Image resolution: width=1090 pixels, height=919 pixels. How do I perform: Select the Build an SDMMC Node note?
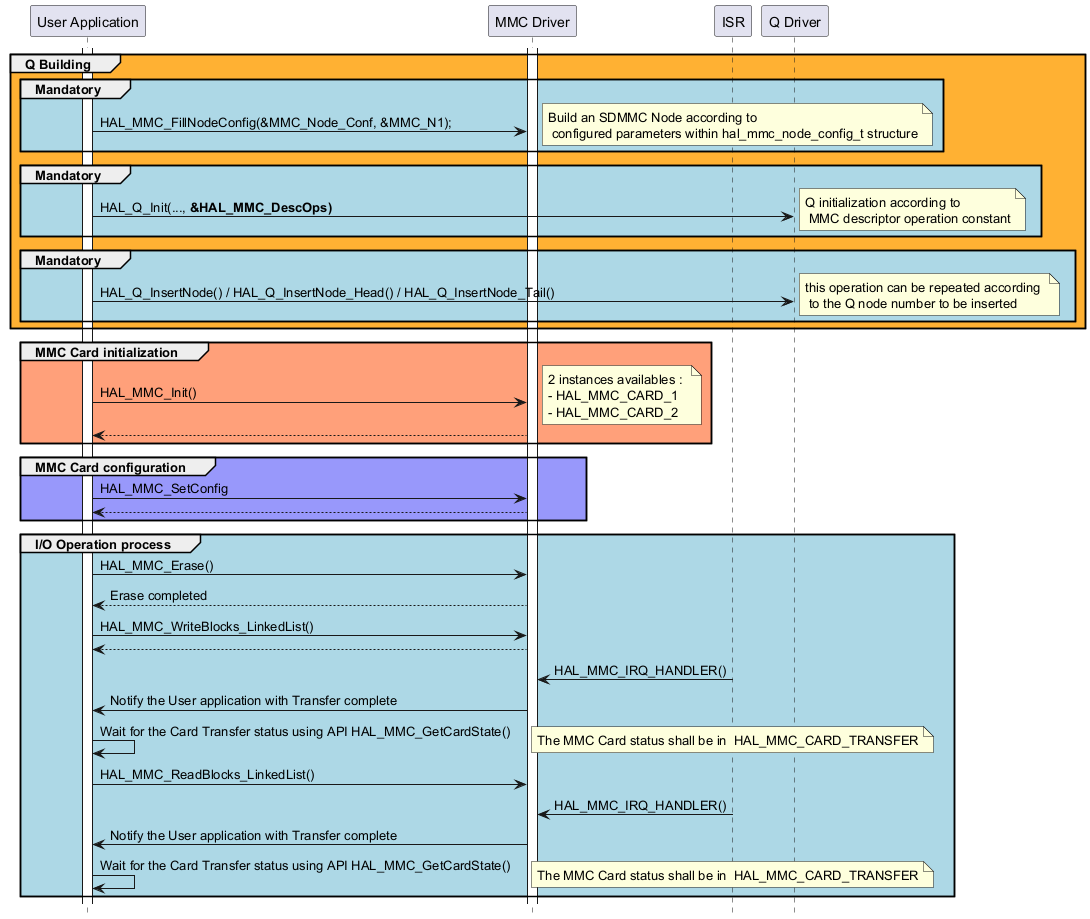pyautogui.click(x=738, y=125)
